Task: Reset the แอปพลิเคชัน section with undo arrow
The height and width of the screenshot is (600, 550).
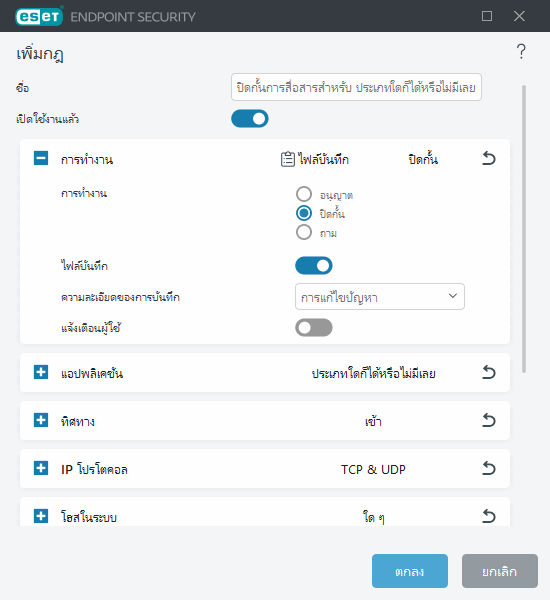Action: point(488,372)
